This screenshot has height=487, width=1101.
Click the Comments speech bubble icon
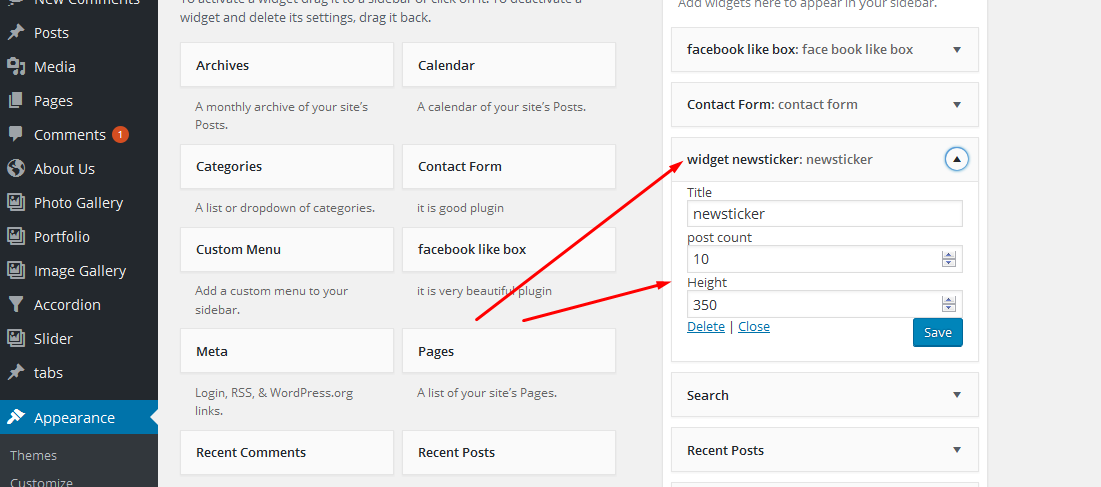pyautogui.click(x=15, y=135)
